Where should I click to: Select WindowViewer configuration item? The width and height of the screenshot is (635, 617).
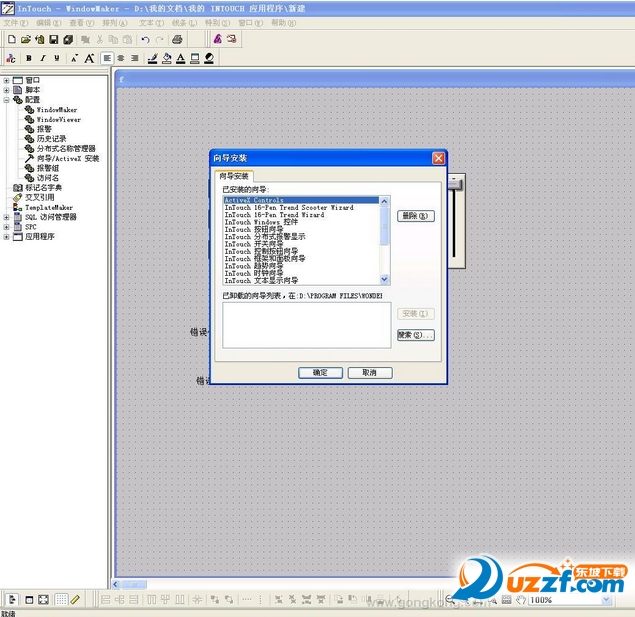click(59, 119)
